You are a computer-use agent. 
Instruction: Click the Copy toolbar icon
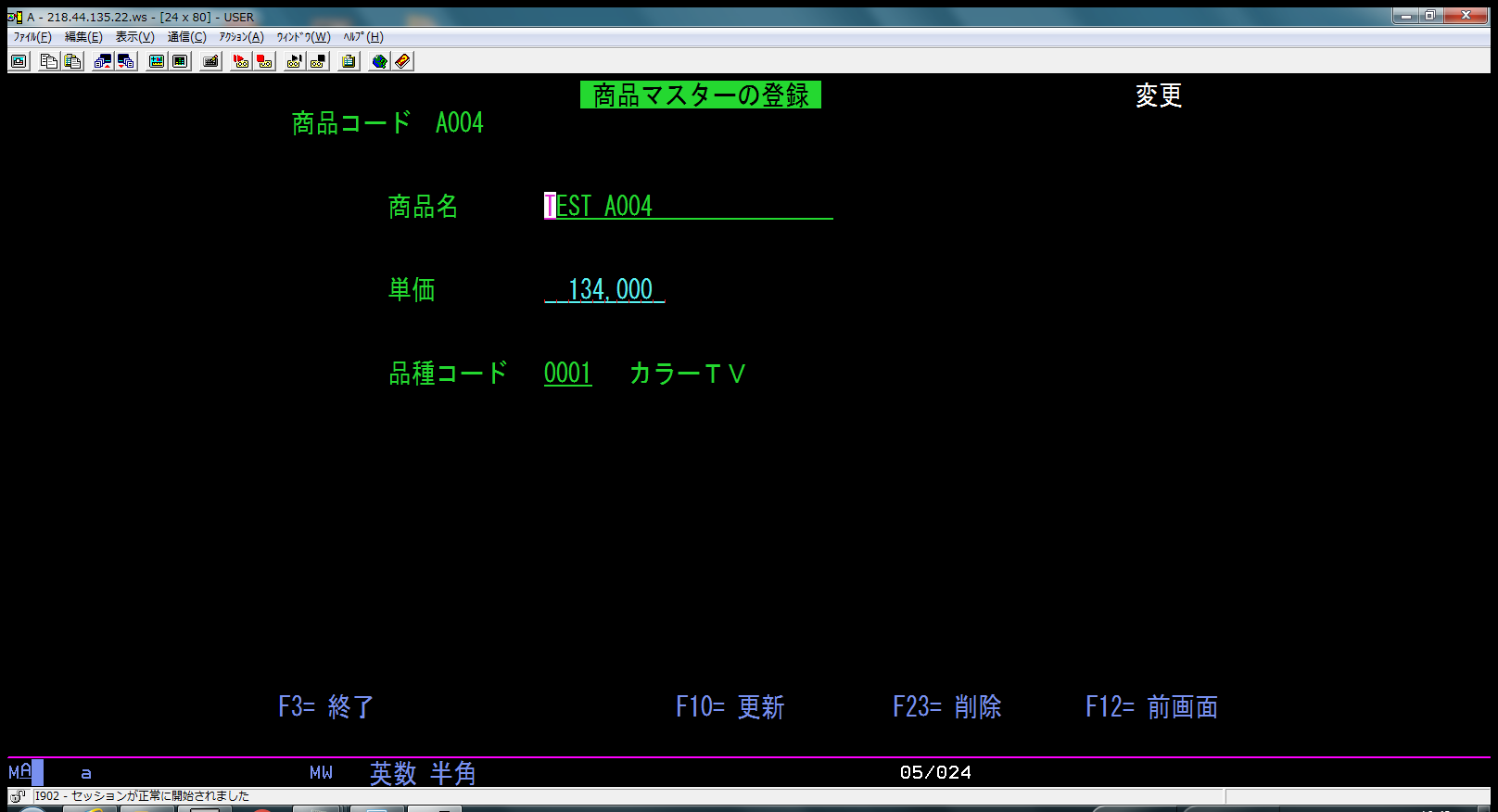click(x=49, y=61)
